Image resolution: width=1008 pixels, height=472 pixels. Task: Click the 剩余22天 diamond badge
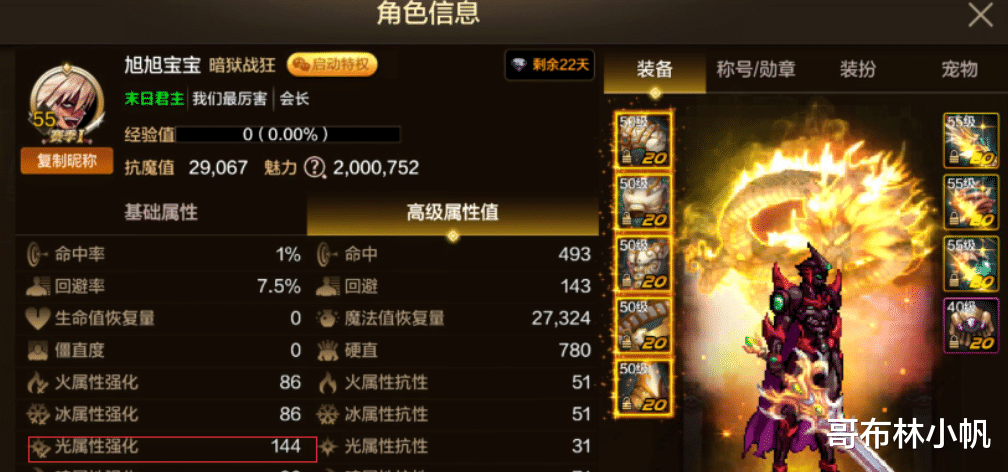click(x=550, y=66)
